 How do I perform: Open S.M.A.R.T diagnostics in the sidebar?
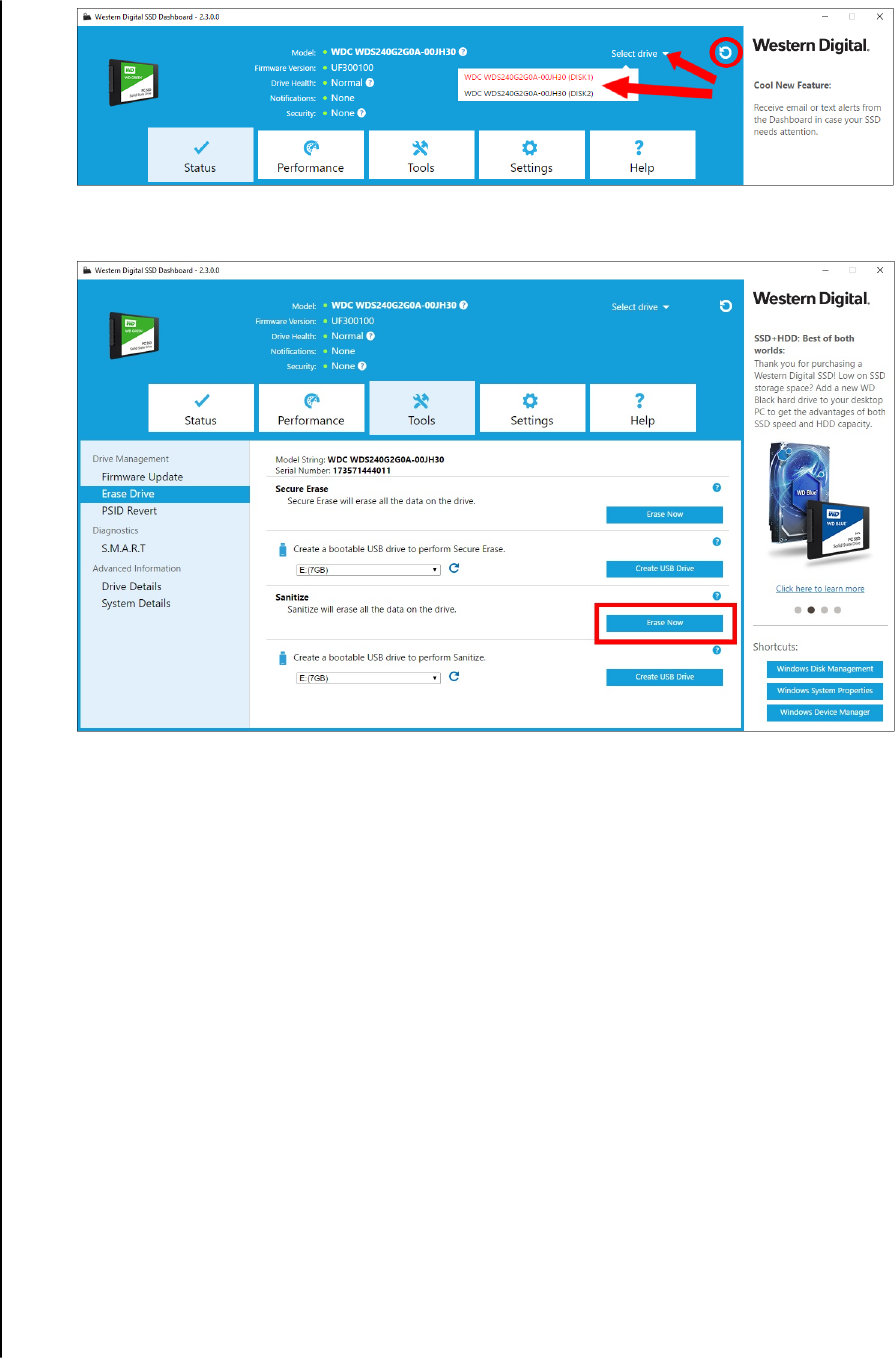click(x=123, y=548)
